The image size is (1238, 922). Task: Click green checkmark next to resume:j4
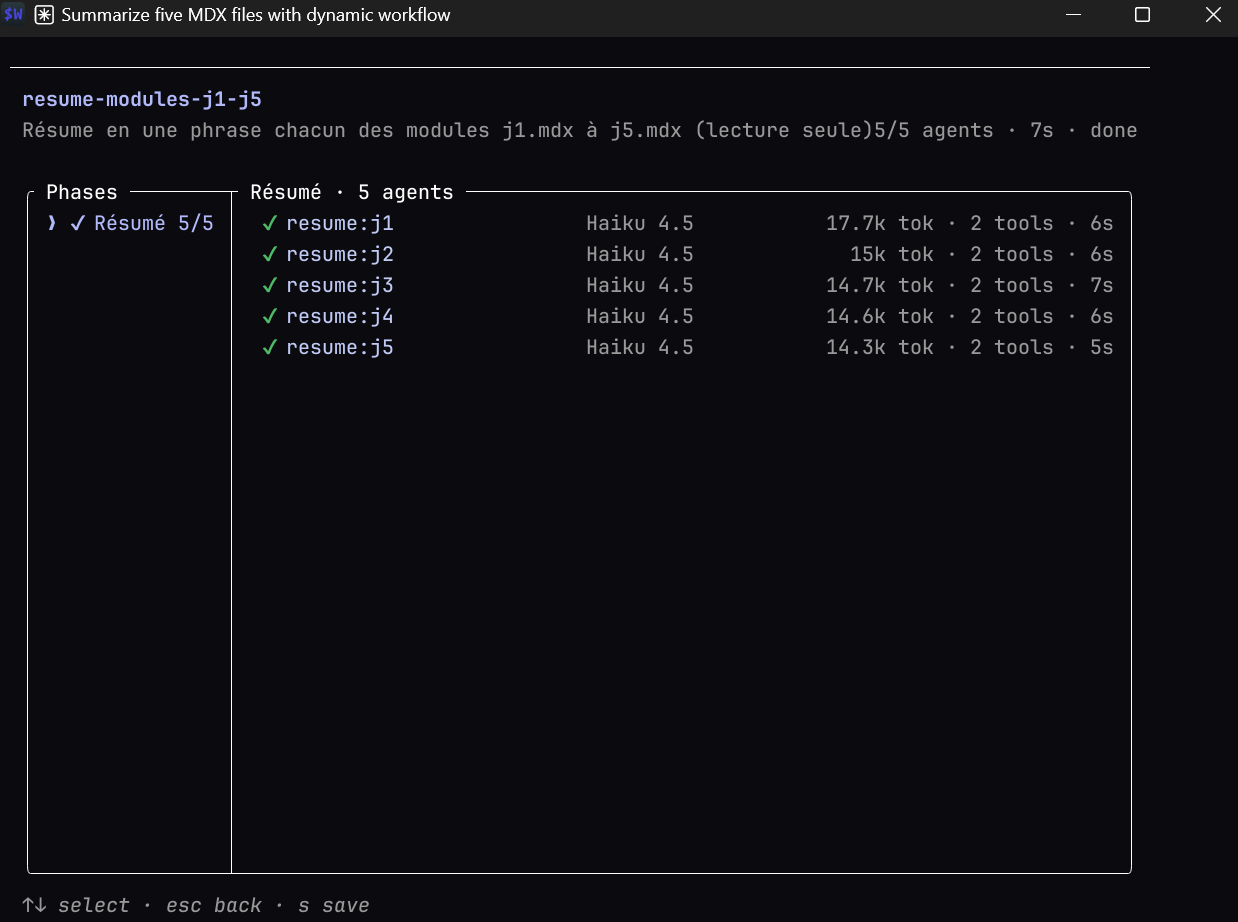(x=269, y=316)
